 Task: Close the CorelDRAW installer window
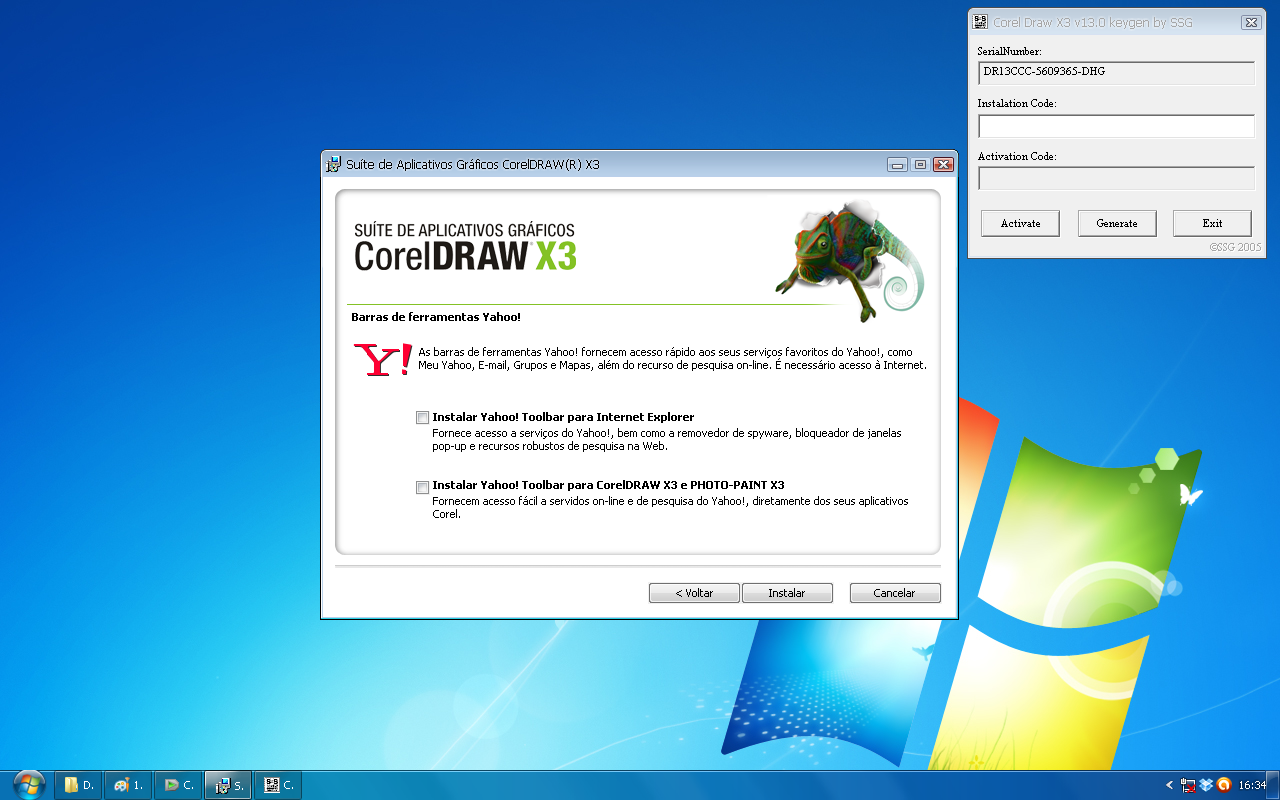(942, 165)
